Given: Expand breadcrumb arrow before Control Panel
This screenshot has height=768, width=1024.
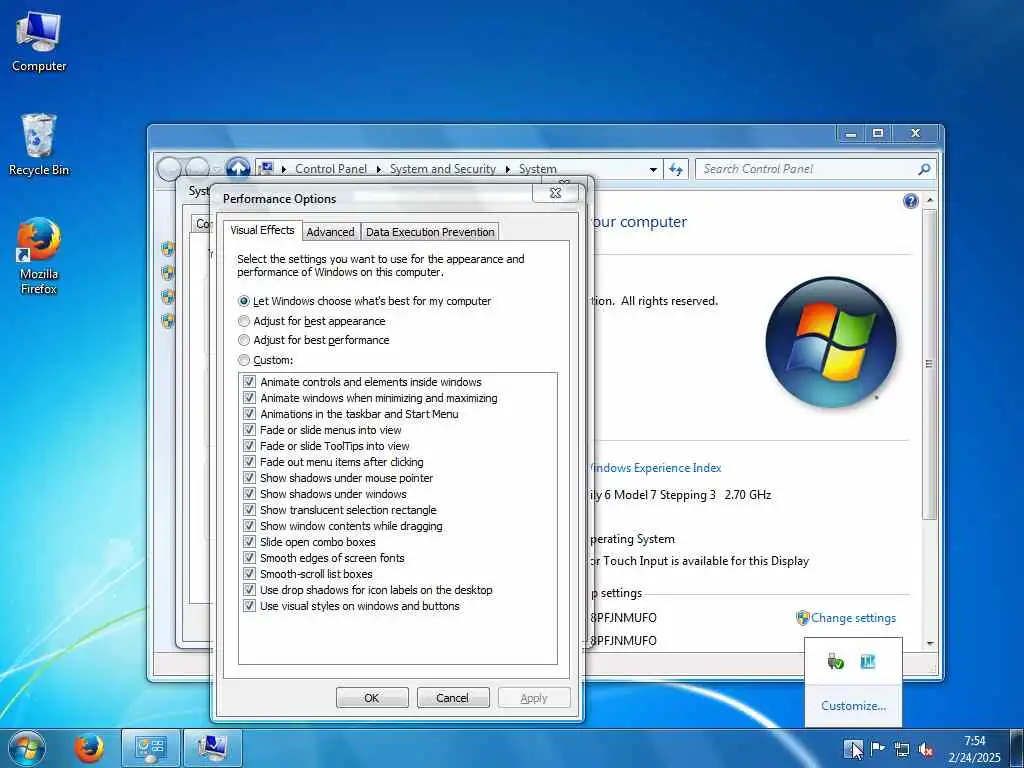Looking at the screenshot, I should (x=284, y=169).
